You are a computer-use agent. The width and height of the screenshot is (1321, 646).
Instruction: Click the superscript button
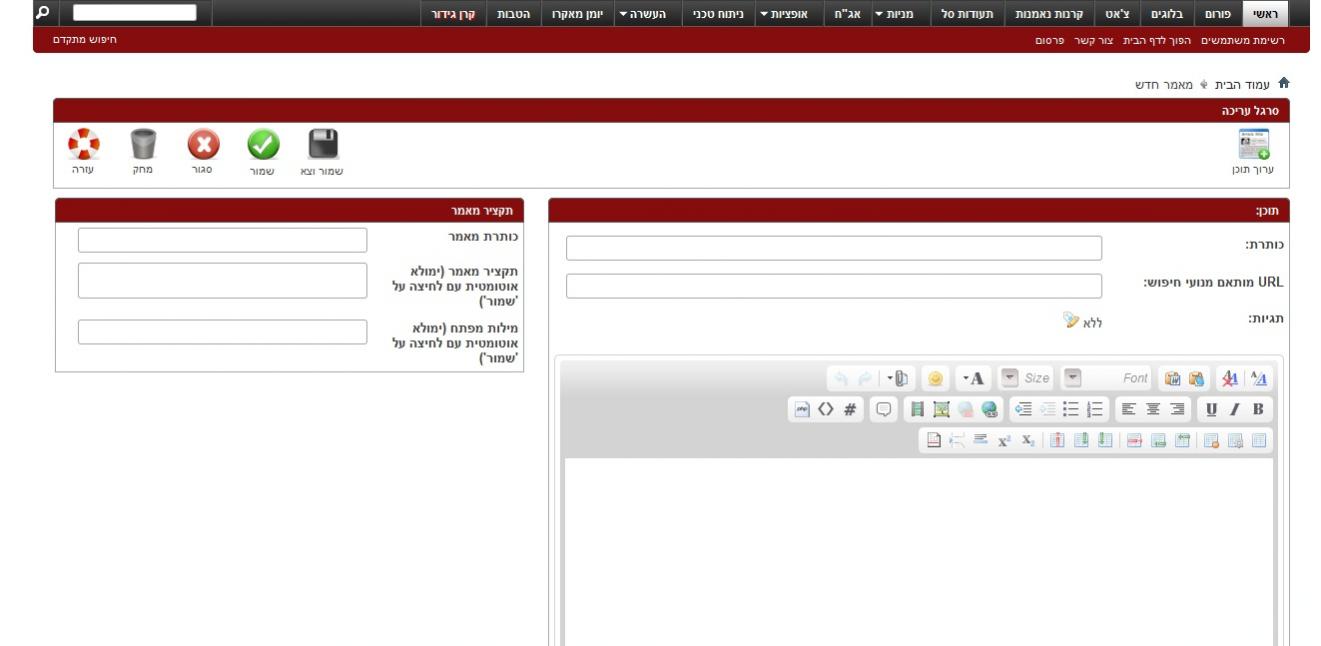click(x=1003, y=440)
